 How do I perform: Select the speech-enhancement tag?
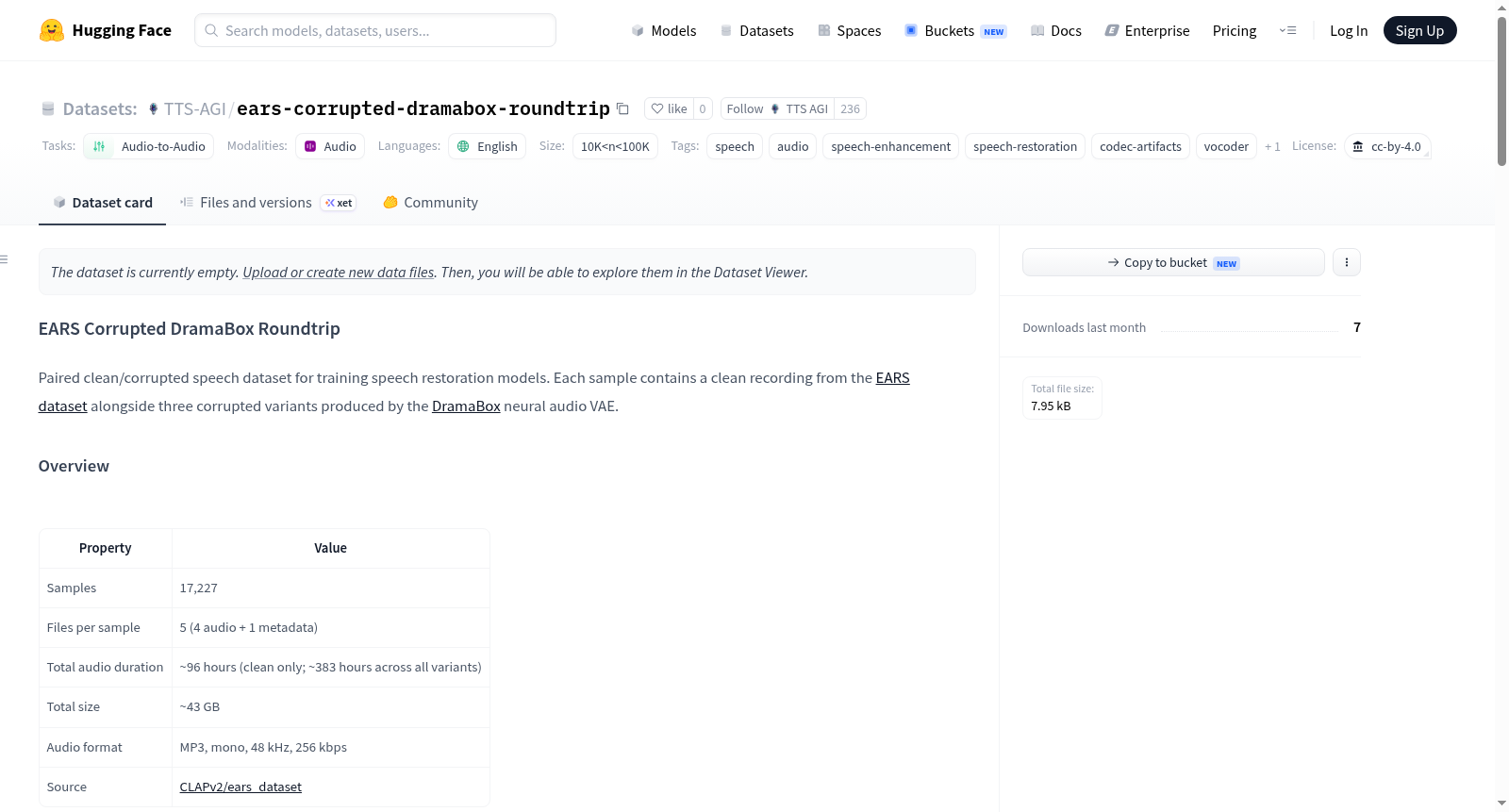click(891, 146)
